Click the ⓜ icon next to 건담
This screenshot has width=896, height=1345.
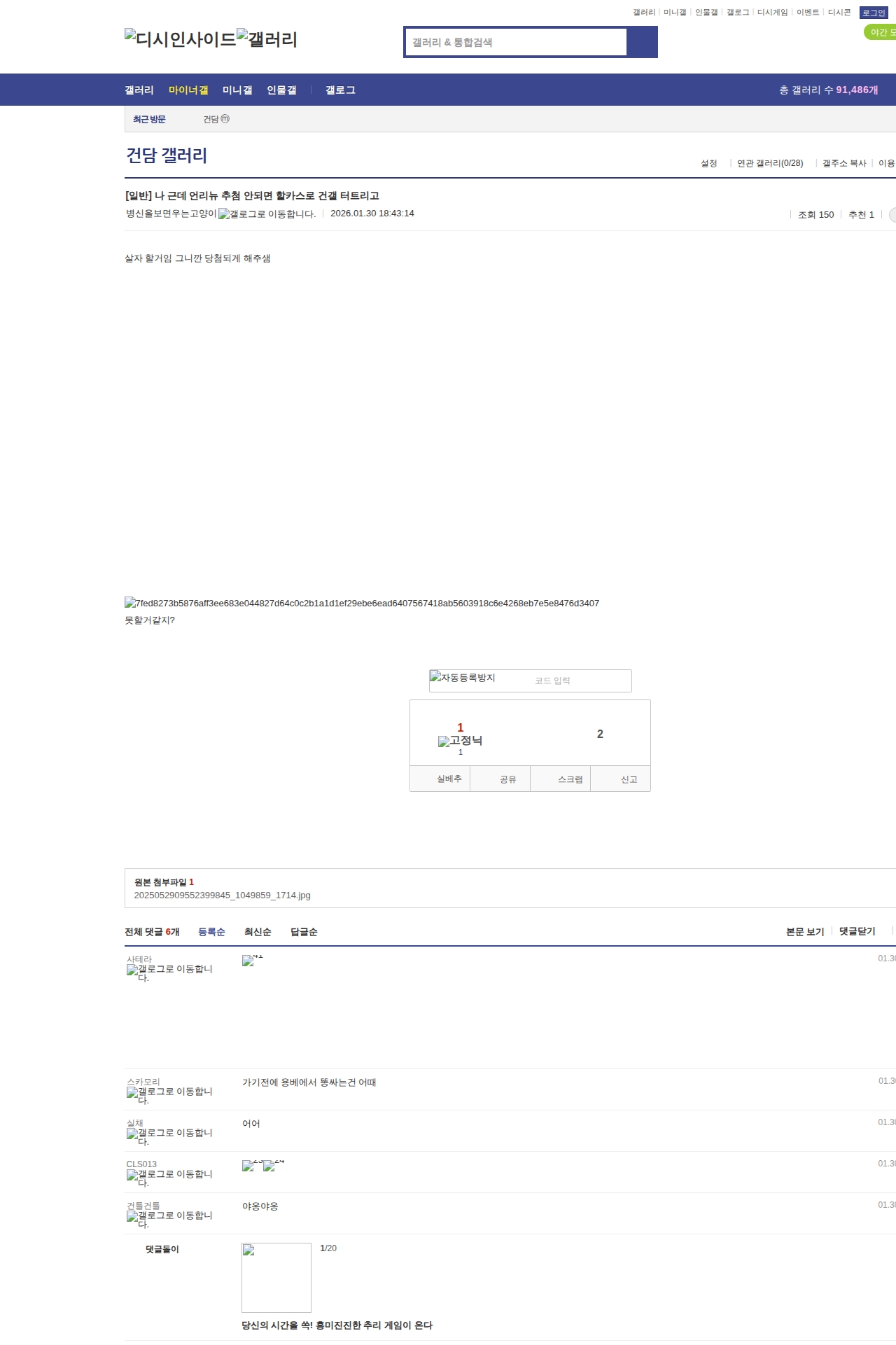225,119
